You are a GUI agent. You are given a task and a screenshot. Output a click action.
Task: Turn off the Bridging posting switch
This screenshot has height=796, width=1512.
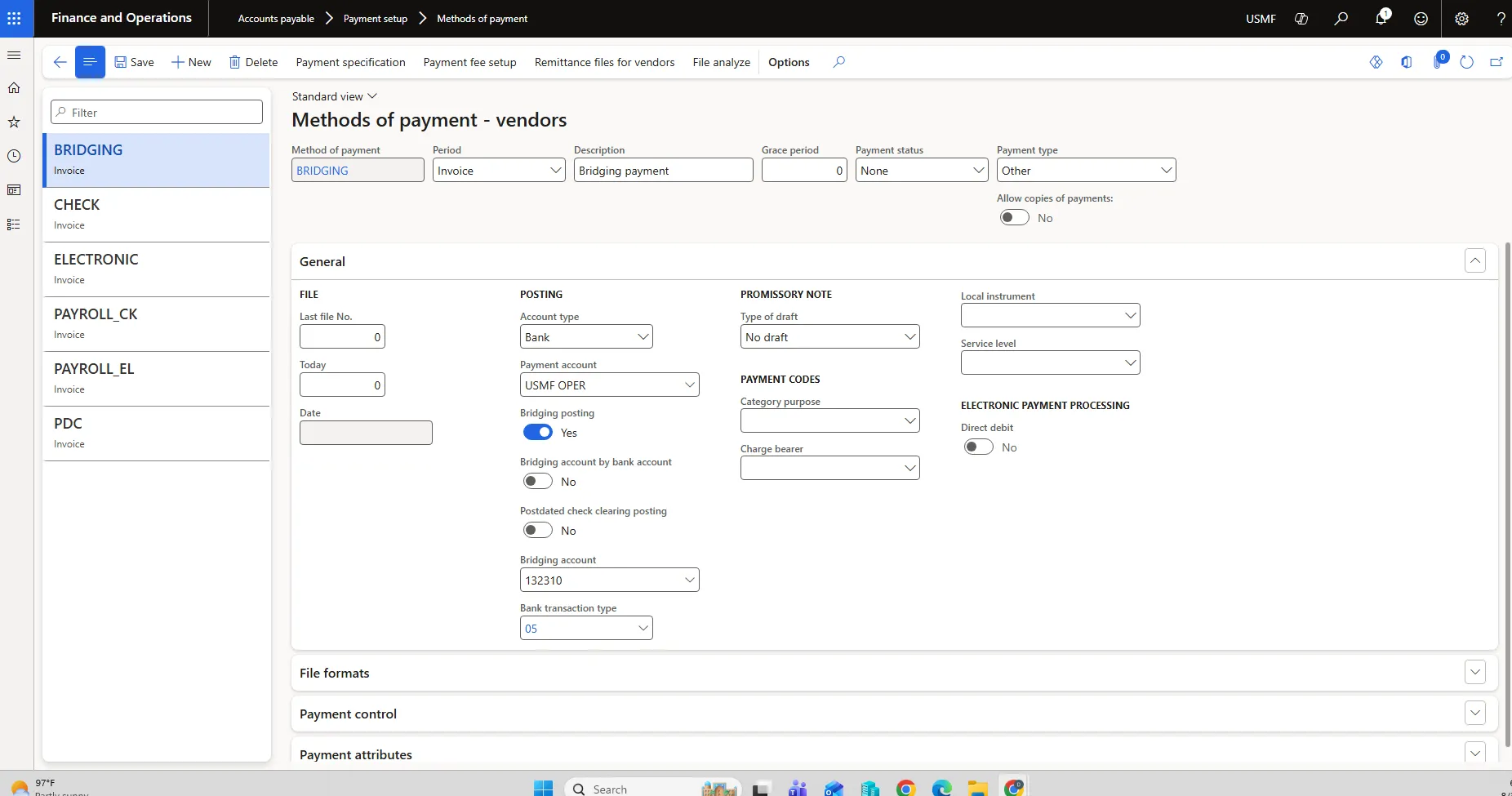[x=538, y=433]
